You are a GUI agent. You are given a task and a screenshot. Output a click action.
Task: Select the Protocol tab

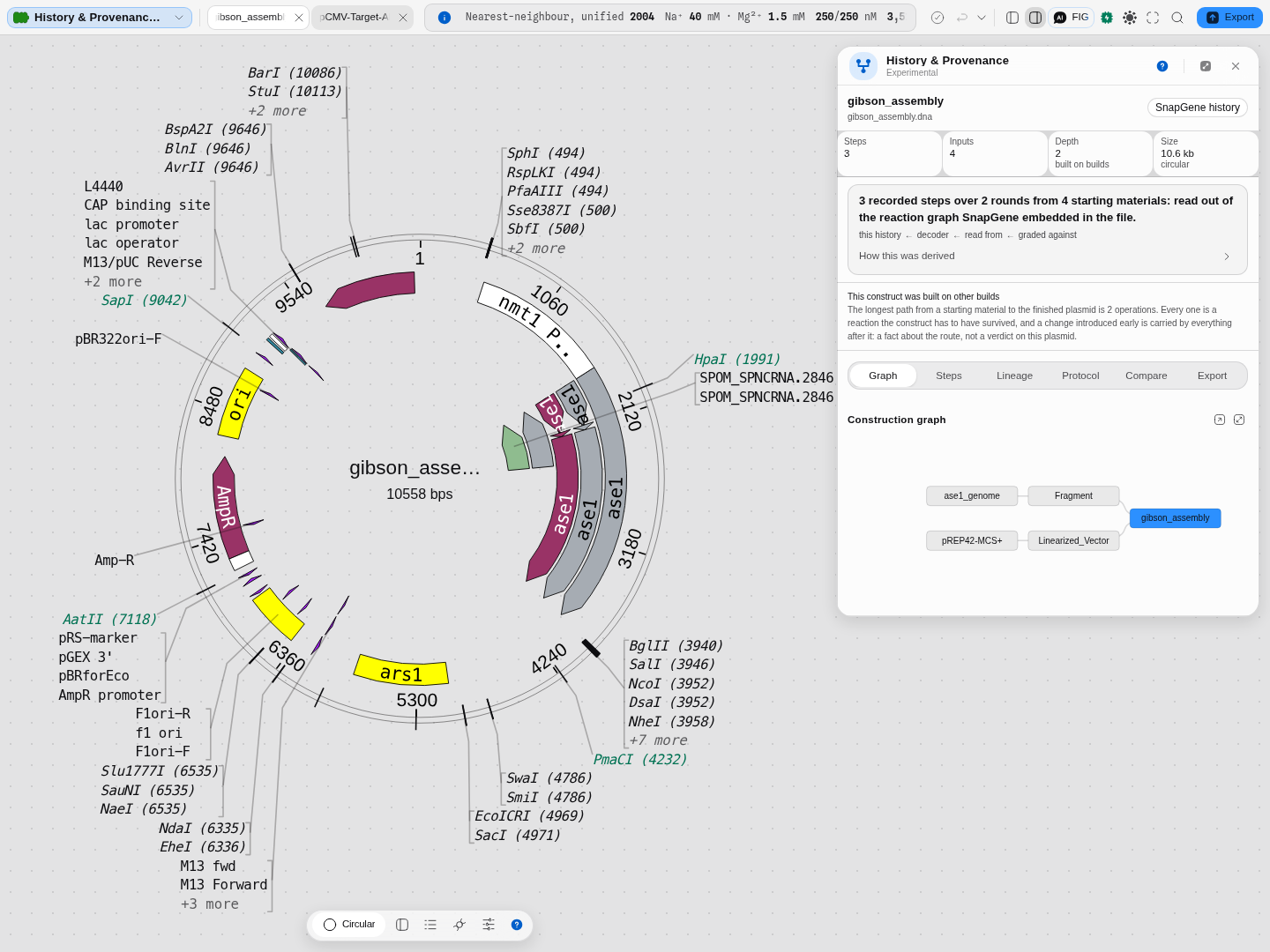click(x=1080, y=376)
